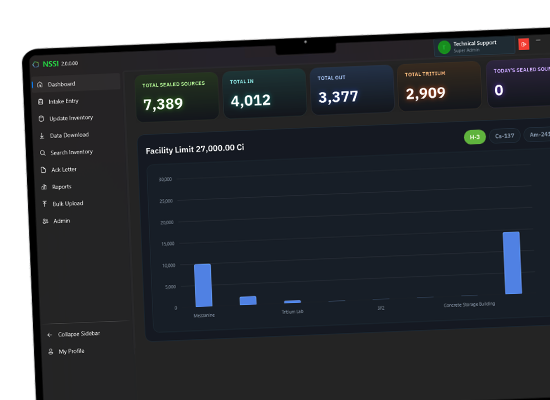Click the Tritium Lab bar in chart
This screenshot has width=550, height=400.
292,301
